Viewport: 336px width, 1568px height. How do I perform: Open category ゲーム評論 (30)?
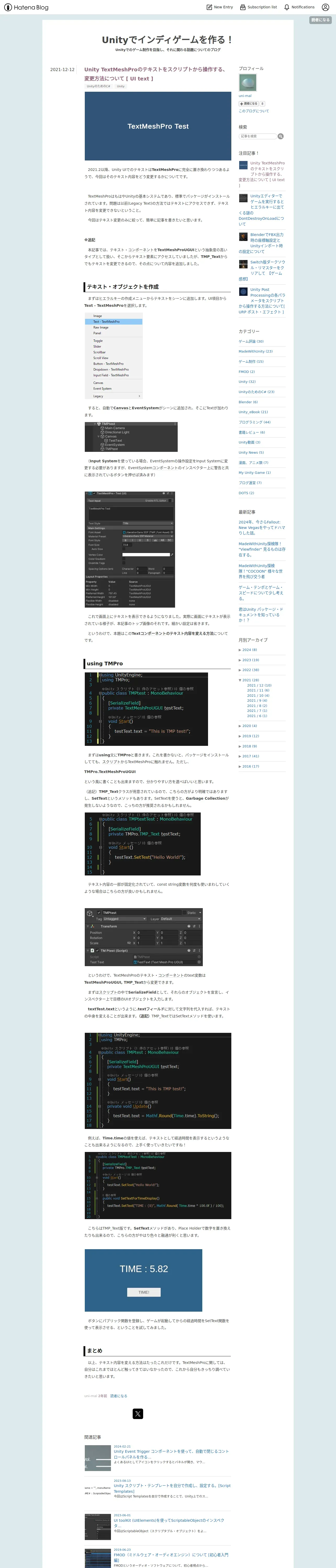pyautogui.click(x=251, y=342)
